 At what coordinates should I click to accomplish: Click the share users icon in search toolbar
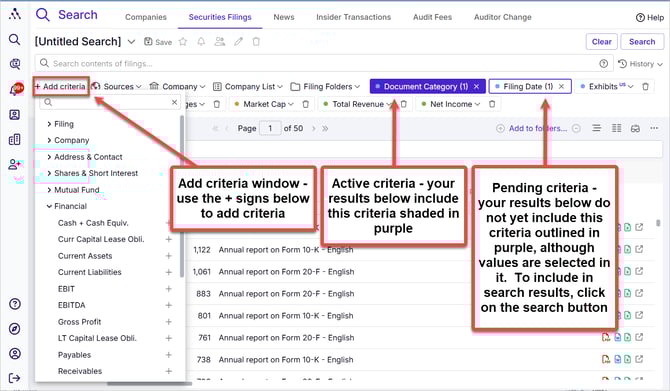click(220, 42)
